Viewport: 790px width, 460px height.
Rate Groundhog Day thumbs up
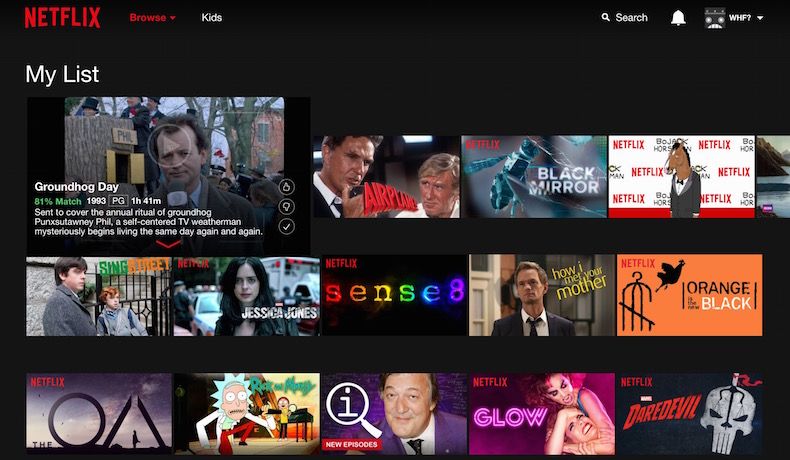[287, 187]
